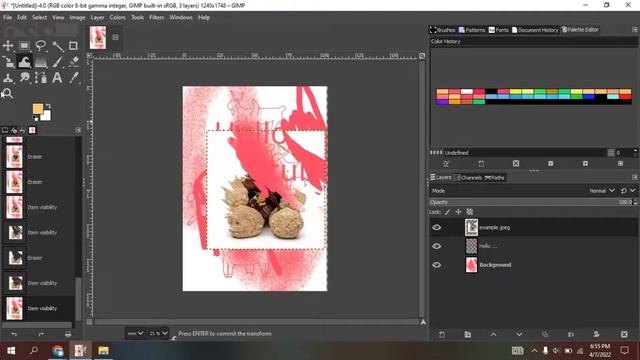Open the Edit menu
The height and width of the screenshot is (360, 640).
(x=22, y=17)
